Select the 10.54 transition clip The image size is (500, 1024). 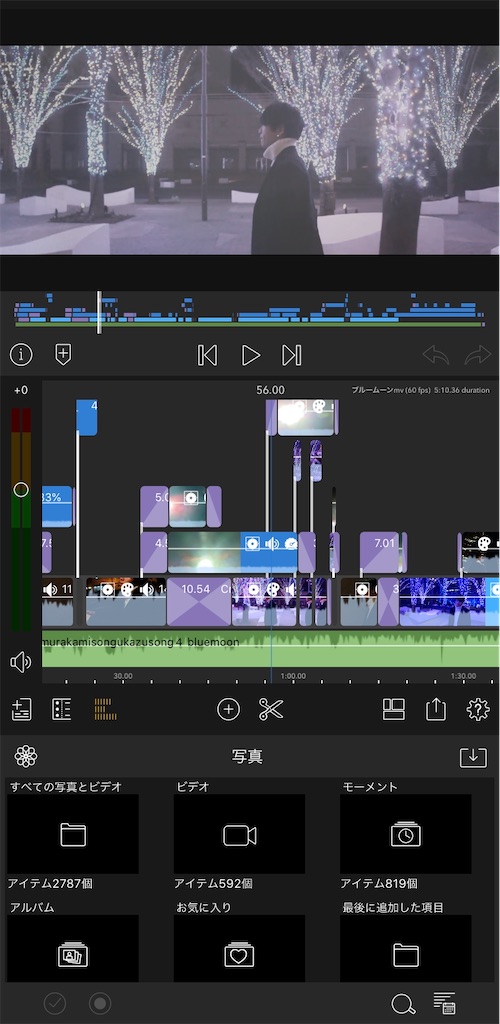[199, 601]
